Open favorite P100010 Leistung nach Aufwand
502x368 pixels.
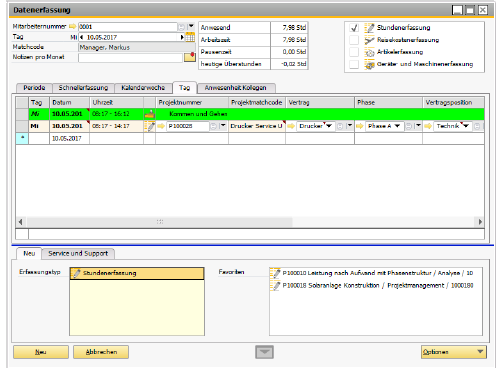coord(378,273)
